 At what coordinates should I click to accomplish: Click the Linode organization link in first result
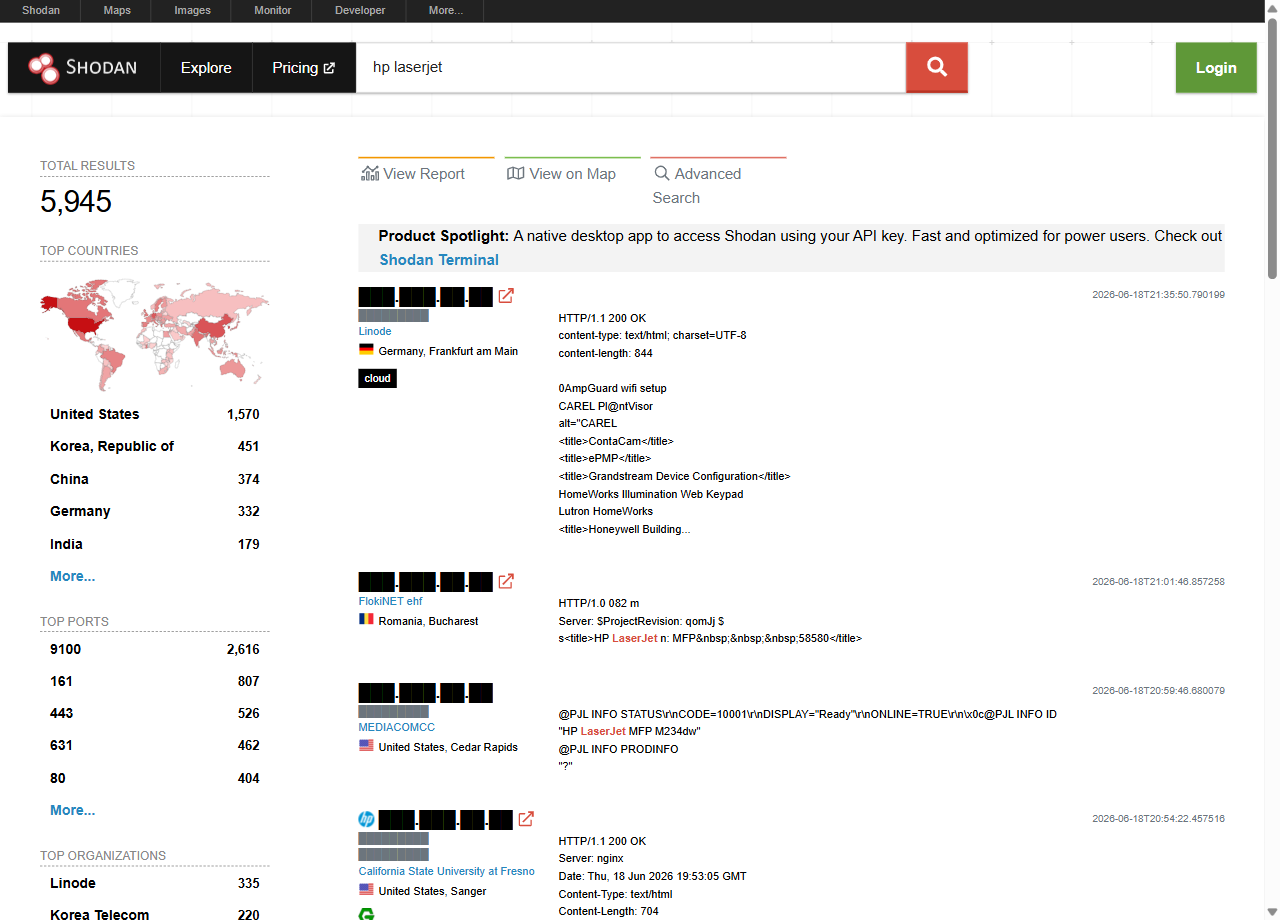tap(375, 331)
